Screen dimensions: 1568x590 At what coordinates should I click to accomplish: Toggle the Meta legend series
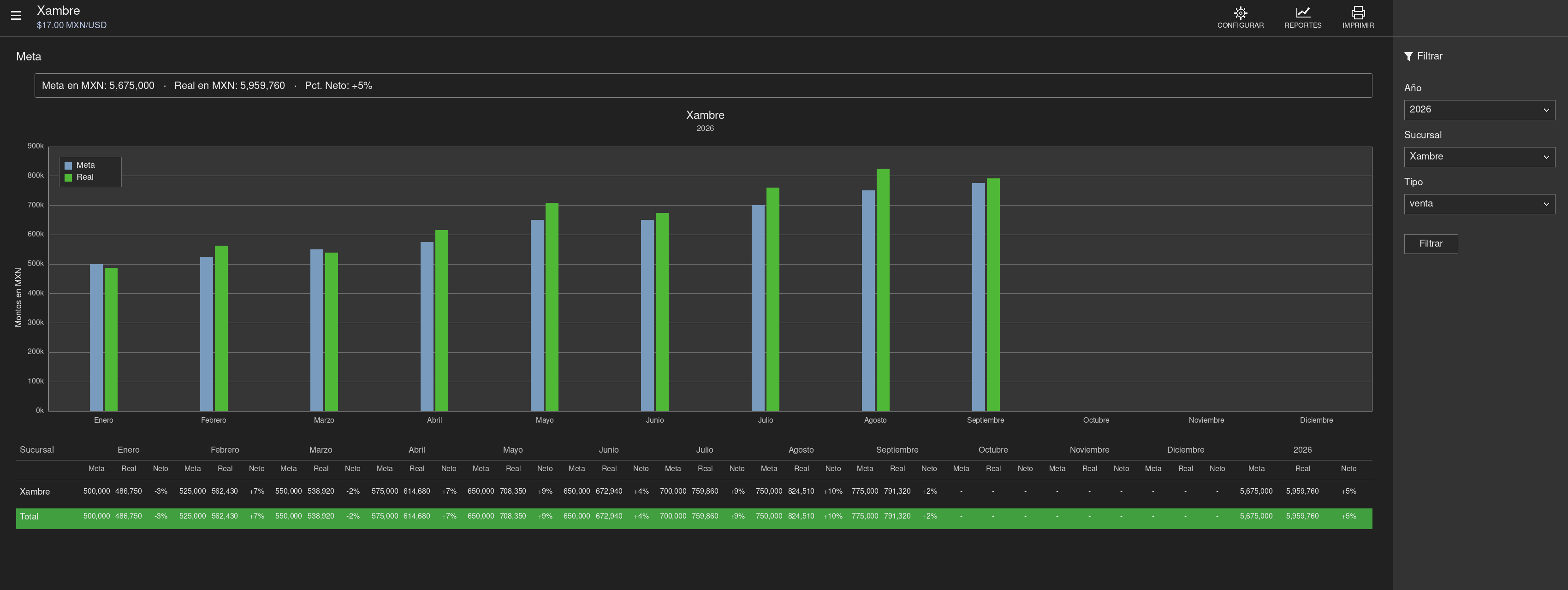point(80,165)
